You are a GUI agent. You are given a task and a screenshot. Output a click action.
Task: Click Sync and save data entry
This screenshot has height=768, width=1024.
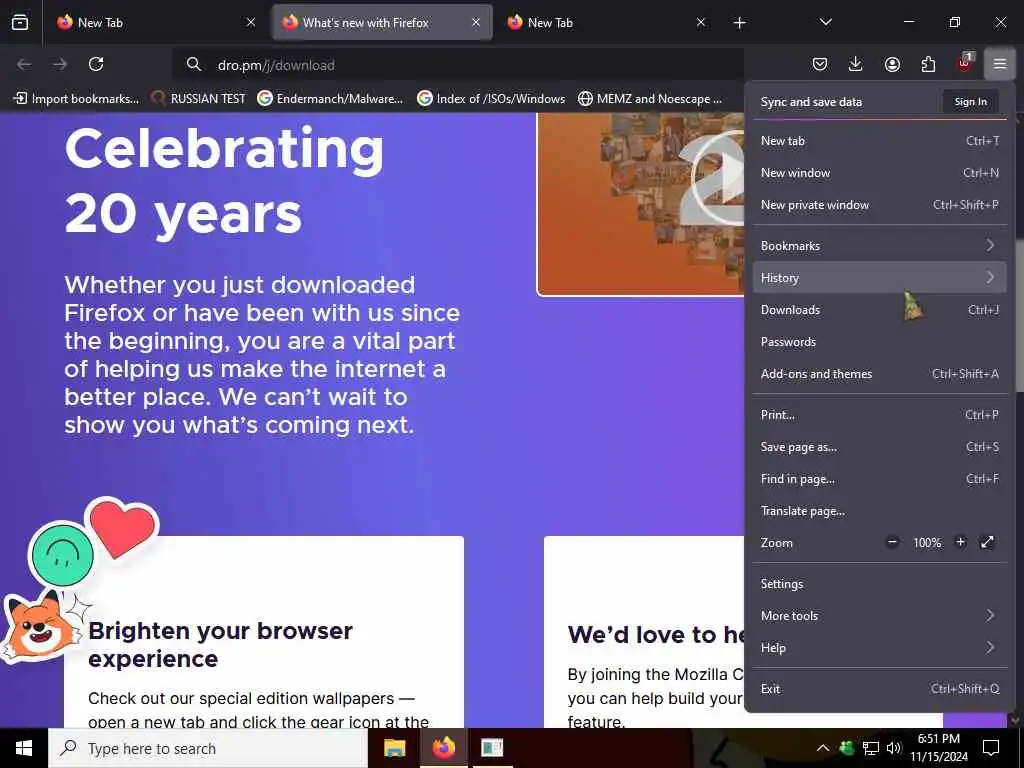(x=811, y=102)
